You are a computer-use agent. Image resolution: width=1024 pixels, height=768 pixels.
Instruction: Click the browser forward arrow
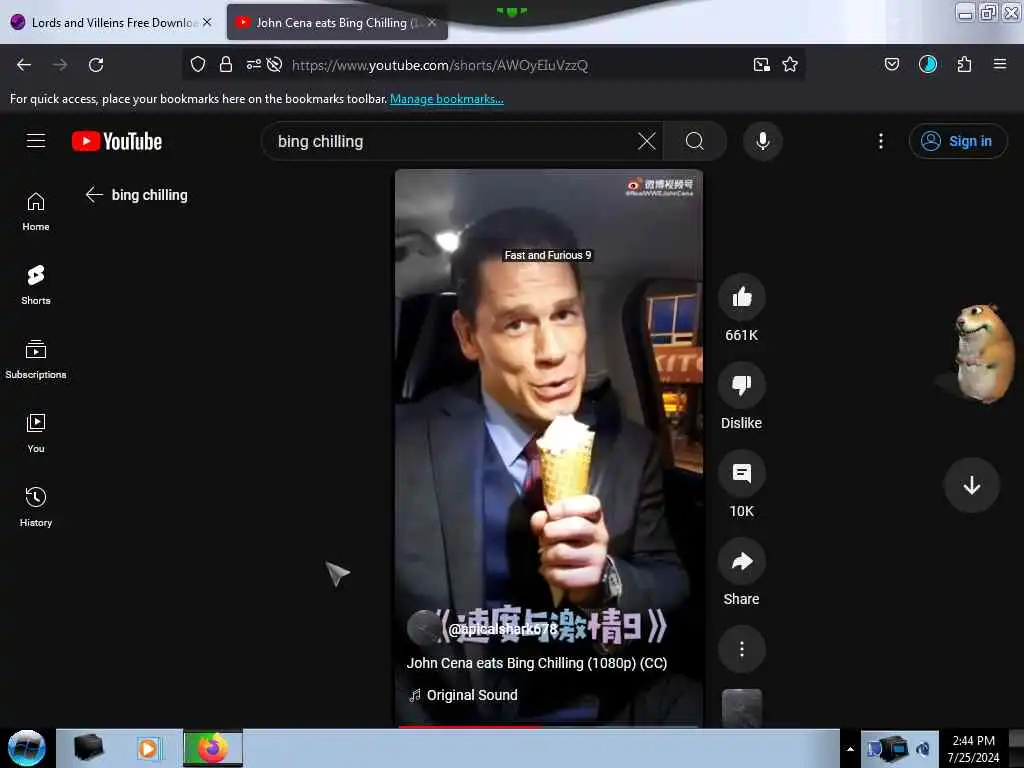pyautogui.click(x=60, y=65)
